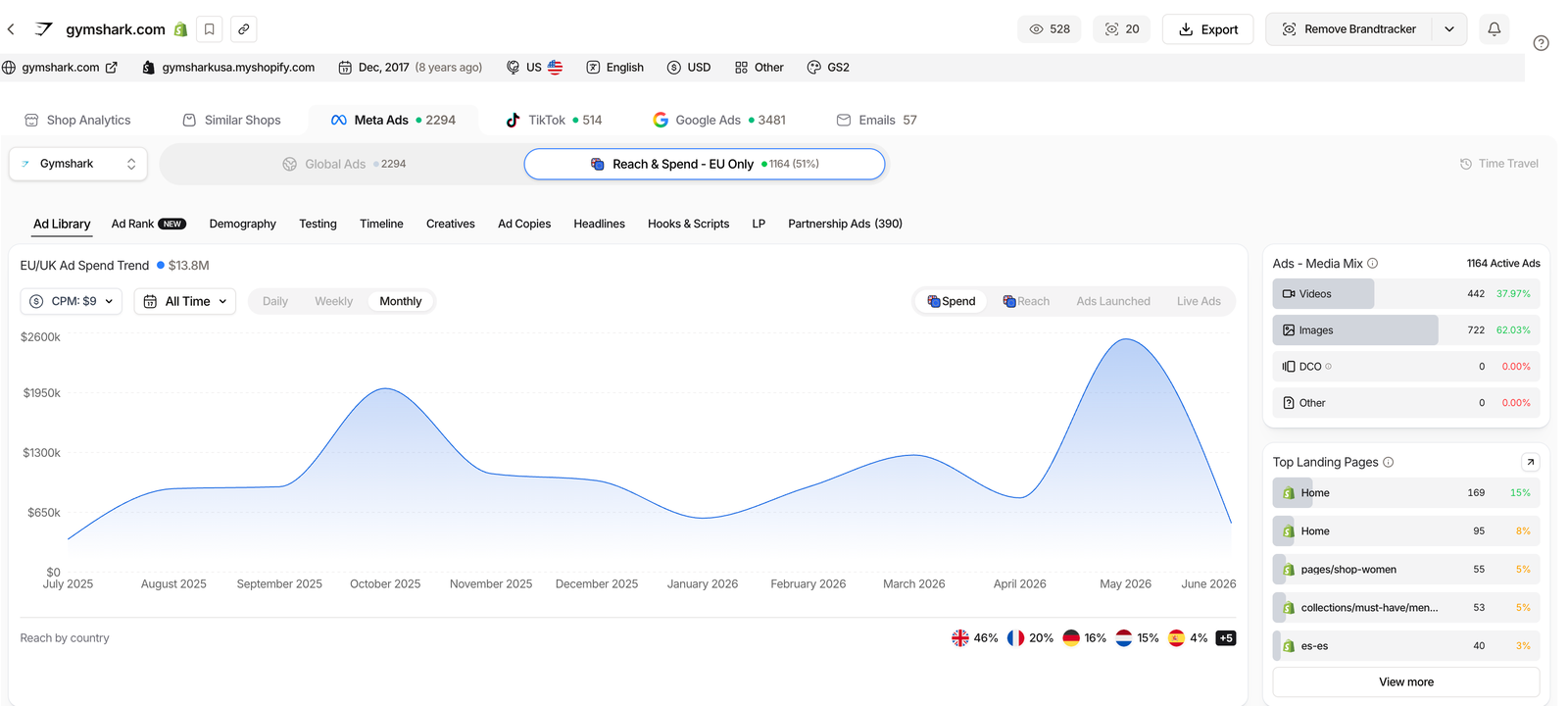1568x706 pixels.
Task: Click Remove Brandtracker button
Action: [1348, 29]
